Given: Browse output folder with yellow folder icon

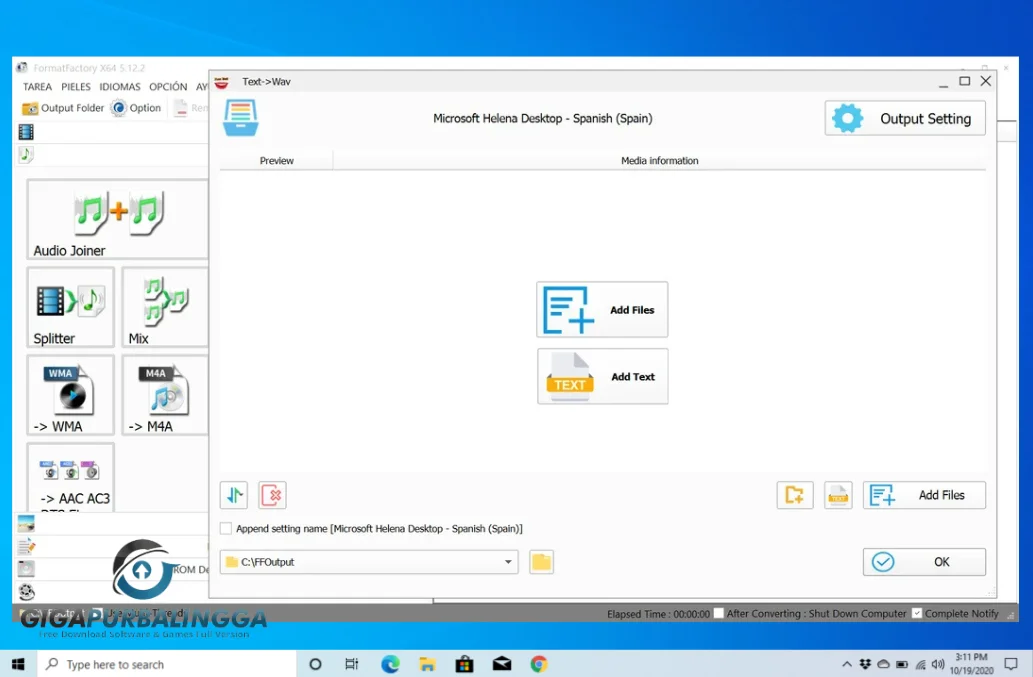Looking at the screenshot, I should click(541, 562).
